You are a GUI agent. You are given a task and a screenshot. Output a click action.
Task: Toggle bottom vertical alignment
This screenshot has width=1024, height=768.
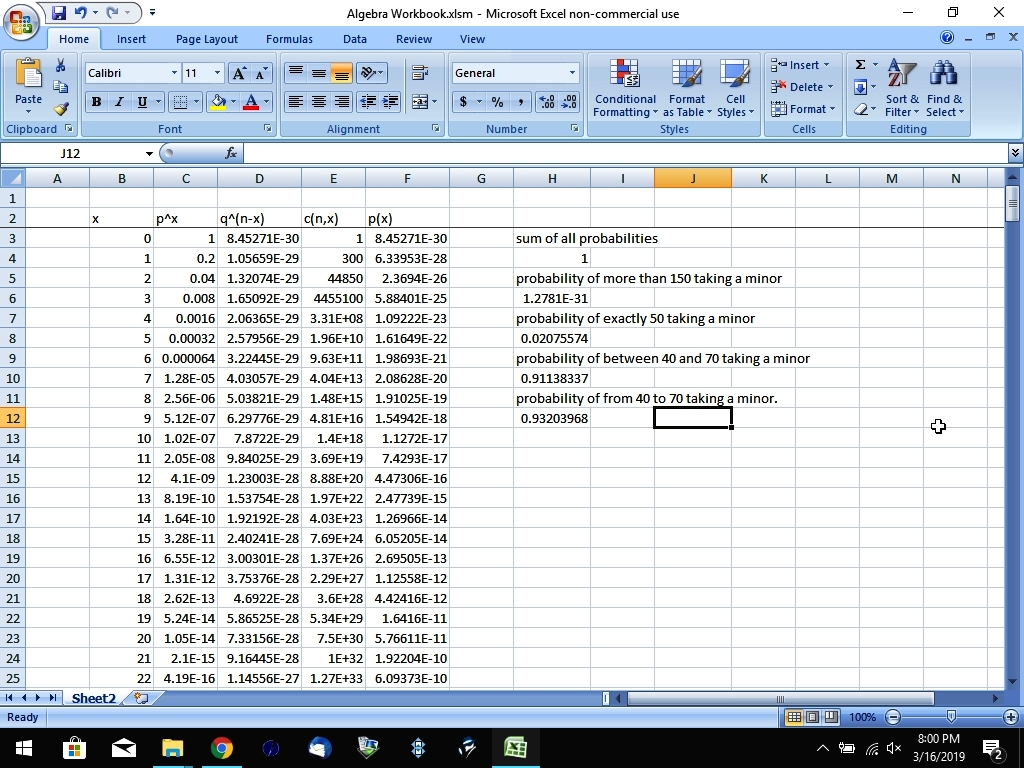click(x=342, y=72)
